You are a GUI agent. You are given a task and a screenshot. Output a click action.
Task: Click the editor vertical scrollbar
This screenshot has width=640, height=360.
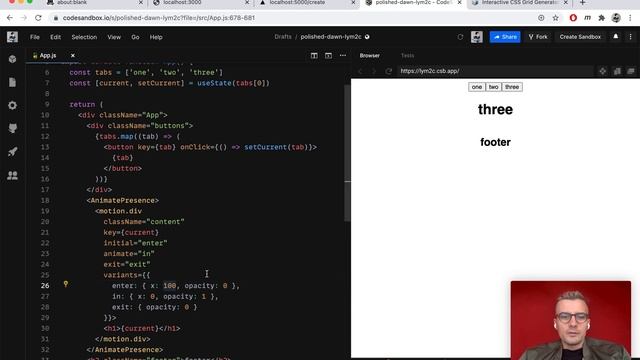pyautogui.click(x=347, y=153)
